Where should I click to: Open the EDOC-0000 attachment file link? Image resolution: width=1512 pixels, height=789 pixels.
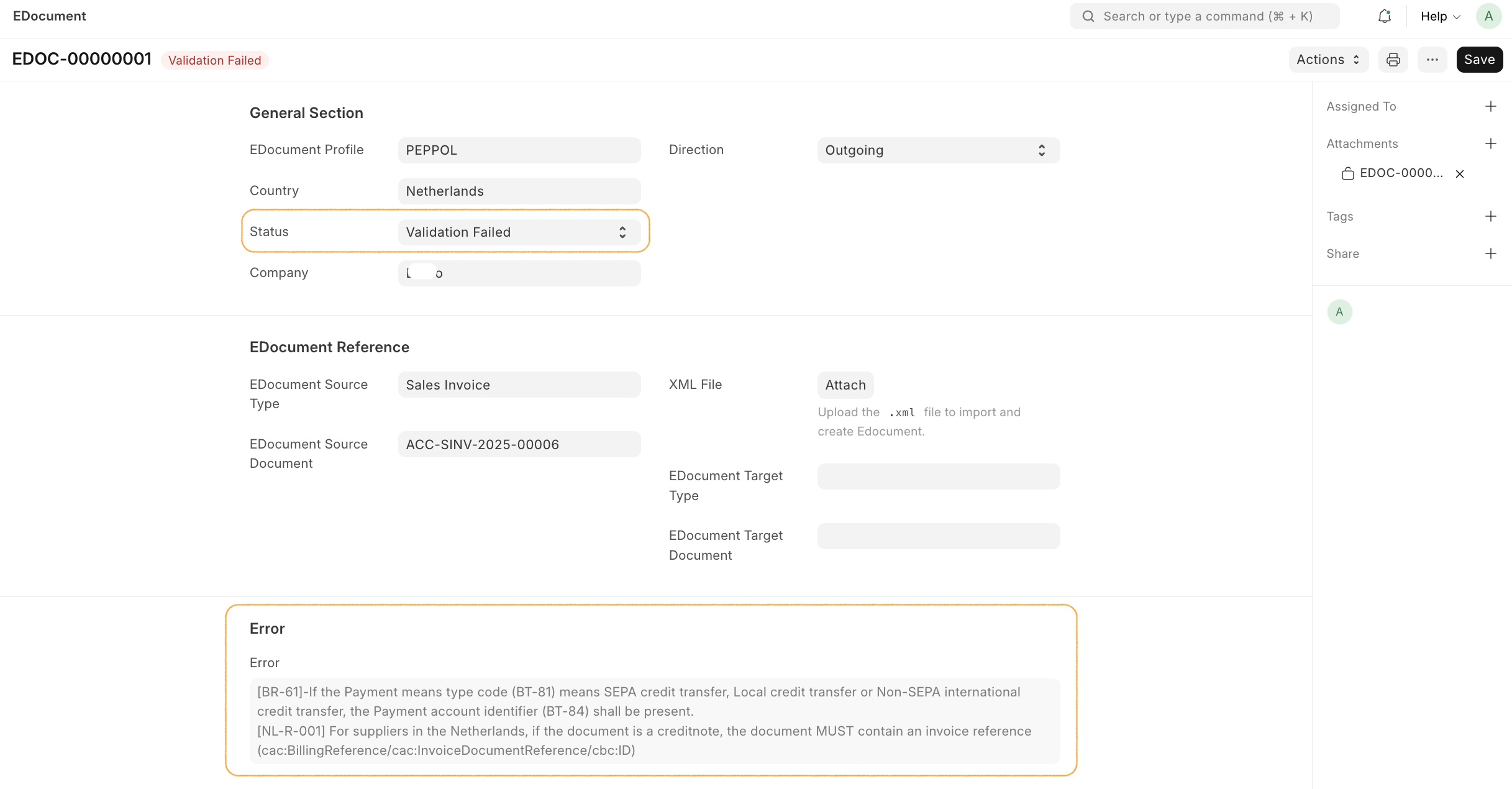click(1401, 173)
